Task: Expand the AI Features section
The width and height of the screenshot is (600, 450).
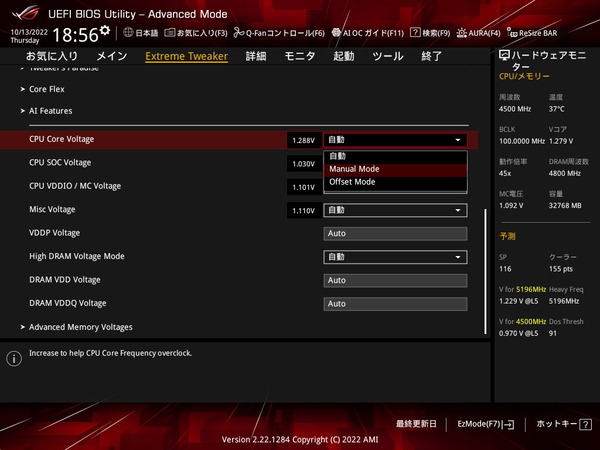Action: [50, 111]
